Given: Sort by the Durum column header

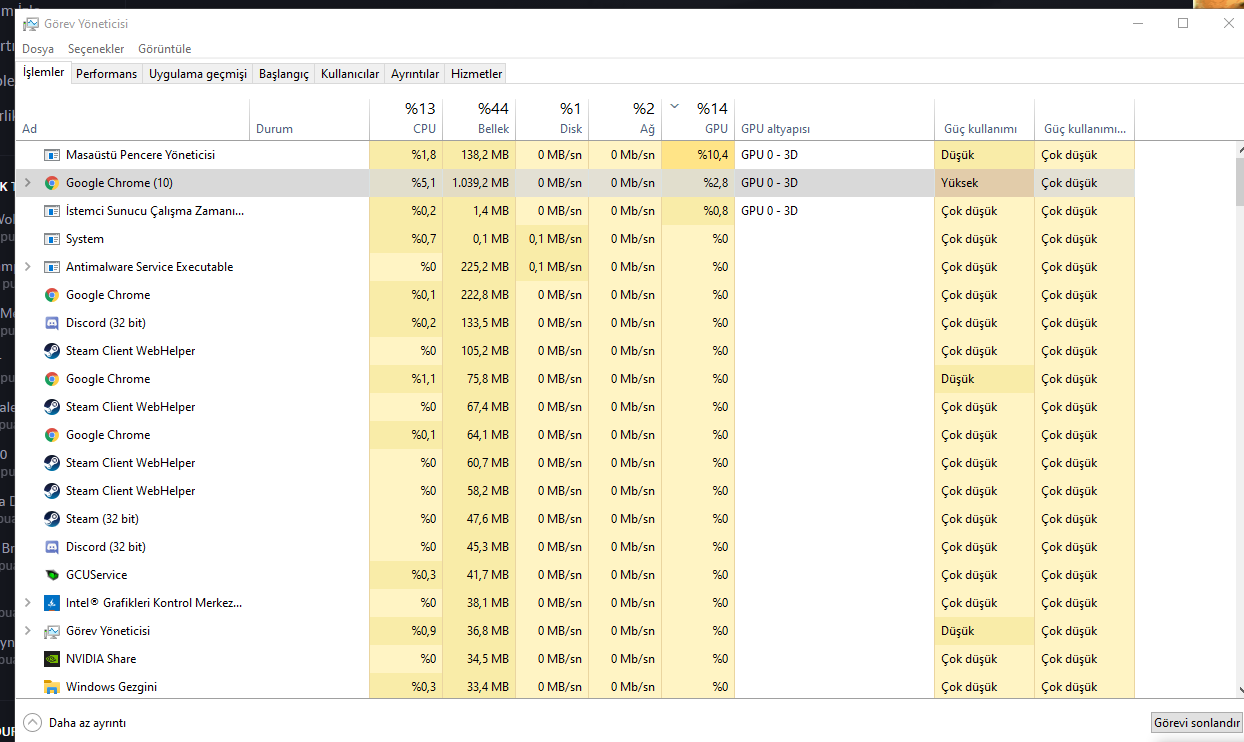Looking at the screenshot, I should coord(309,120).
